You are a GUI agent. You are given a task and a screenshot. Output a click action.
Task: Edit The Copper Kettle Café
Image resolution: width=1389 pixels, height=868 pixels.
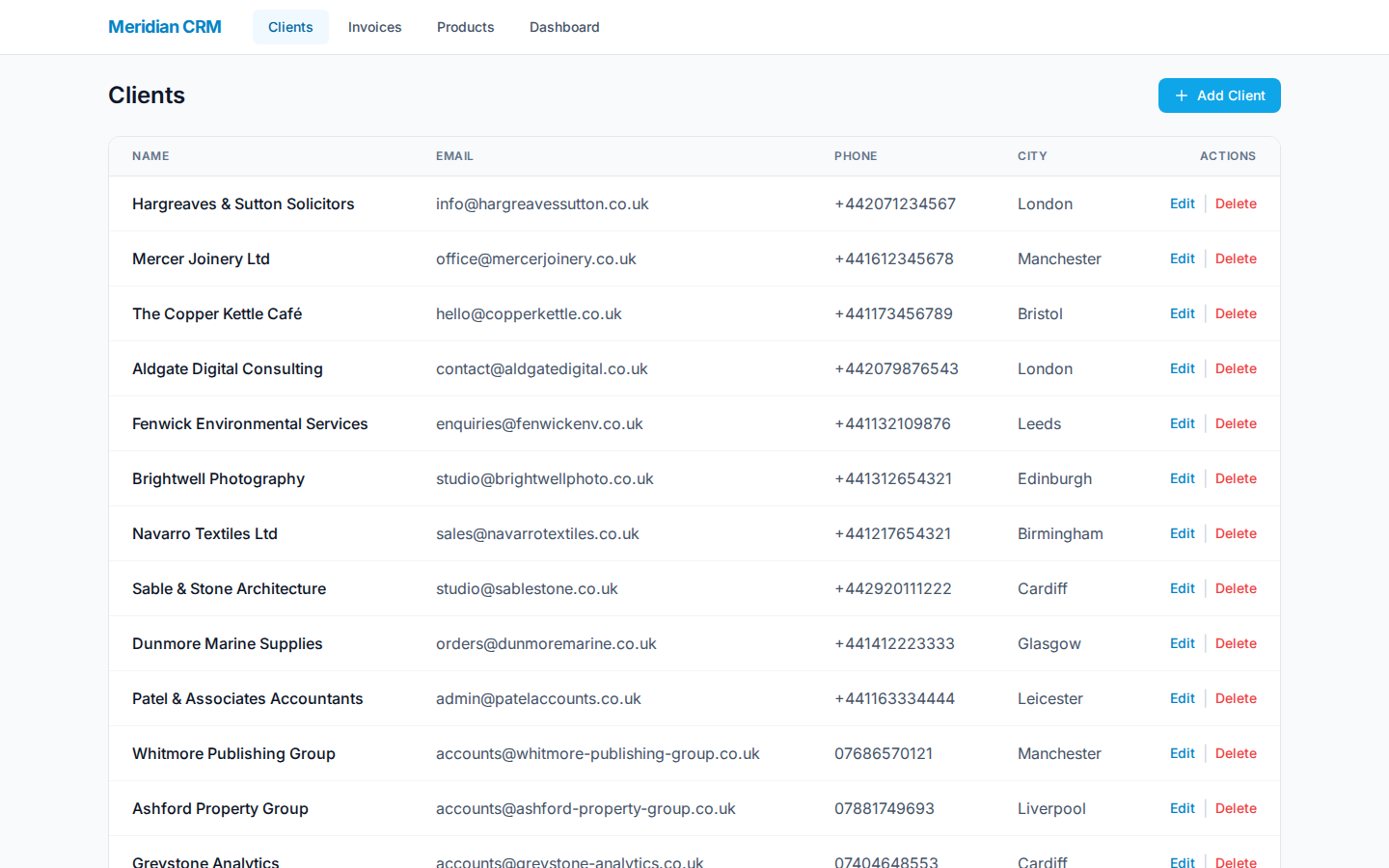pyautogui.click(x=1182, y=313)
